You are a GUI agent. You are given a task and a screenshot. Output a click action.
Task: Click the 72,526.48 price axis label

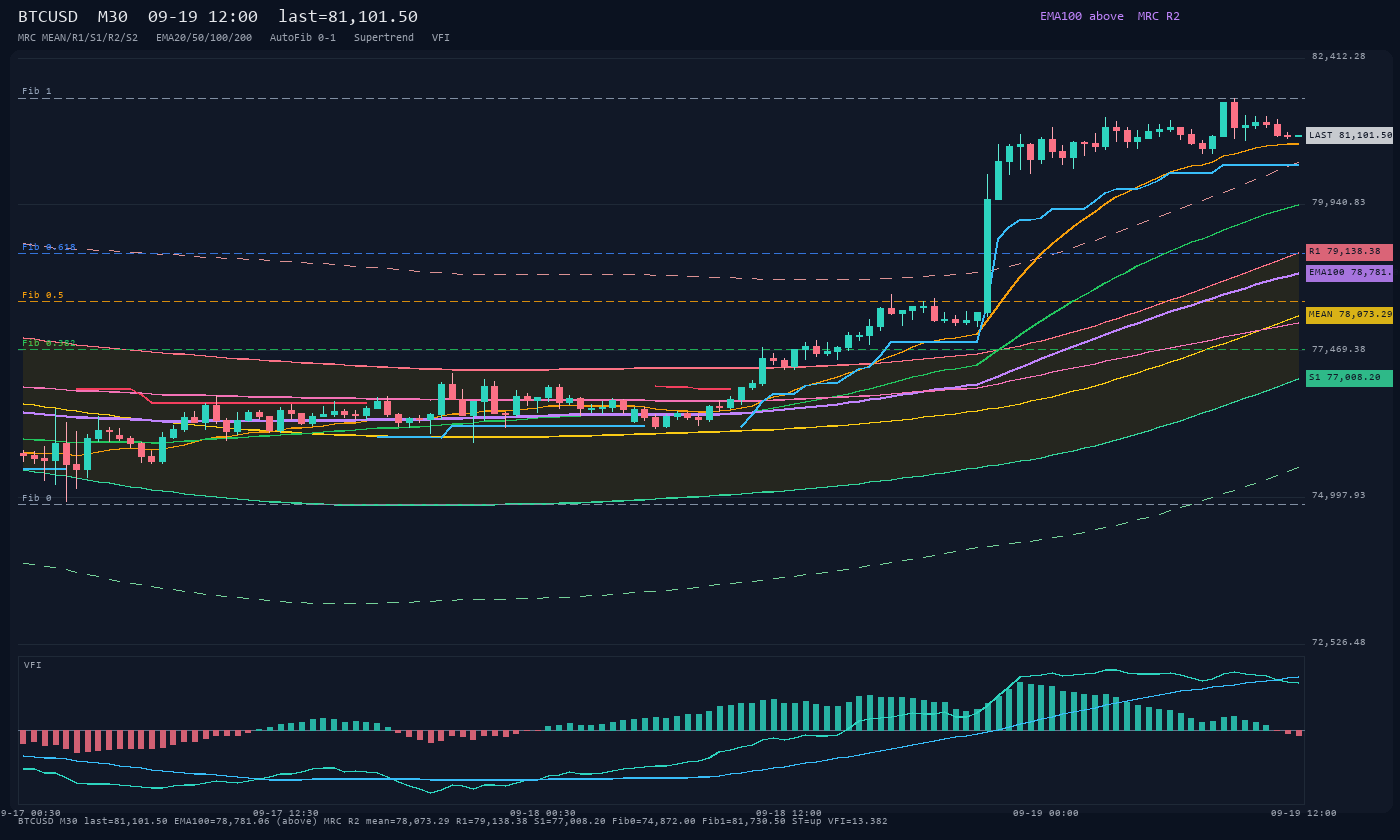(x=1338, y=642)
